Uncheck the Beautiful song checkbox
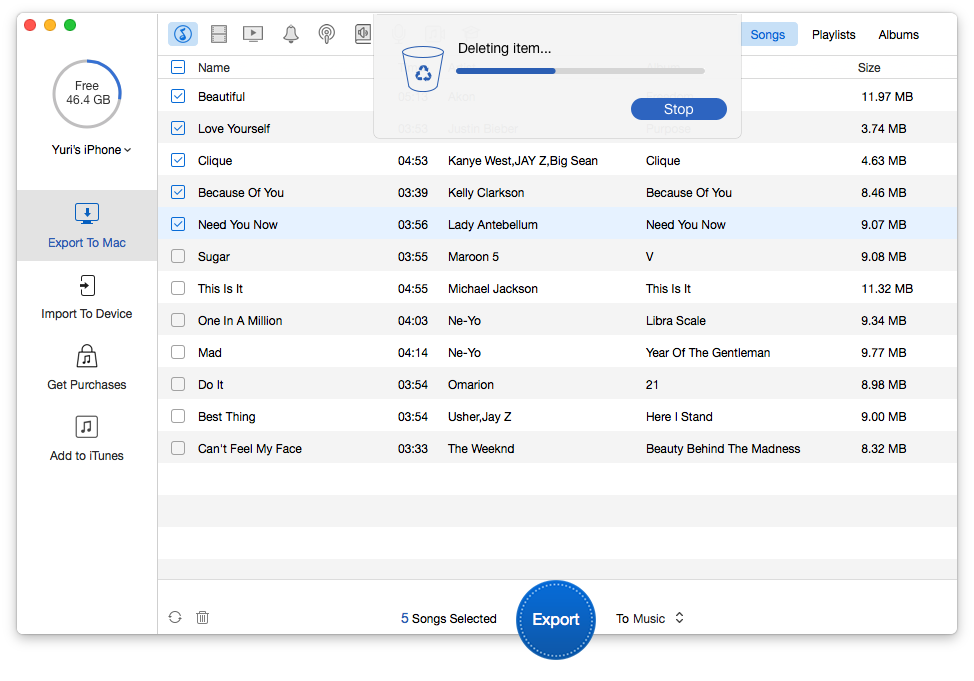 [178, 96]
